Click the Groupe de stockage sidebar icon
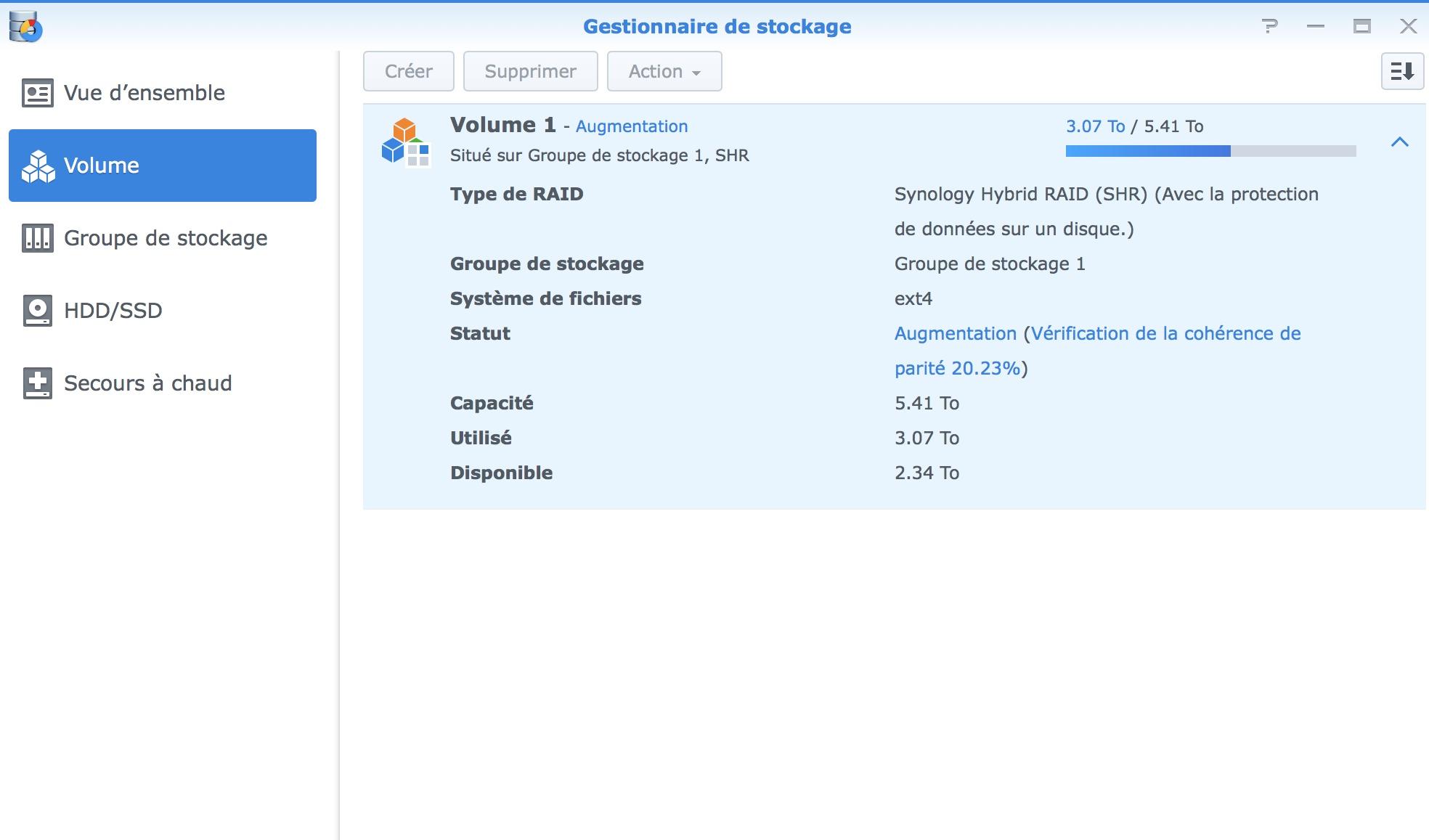The height and width of the screenshot is (840, 1429). 37,238
